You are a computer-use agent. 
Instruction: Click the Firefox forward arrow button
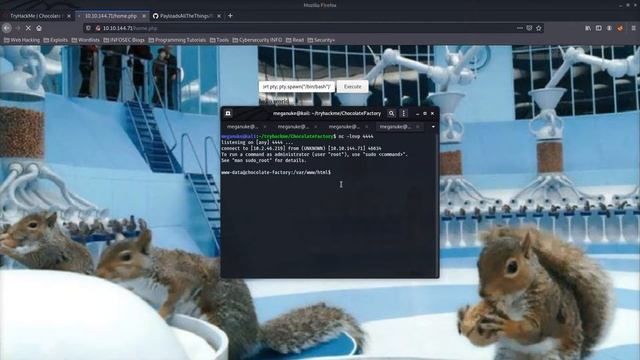pyautogui.click(x=18, y=28)
